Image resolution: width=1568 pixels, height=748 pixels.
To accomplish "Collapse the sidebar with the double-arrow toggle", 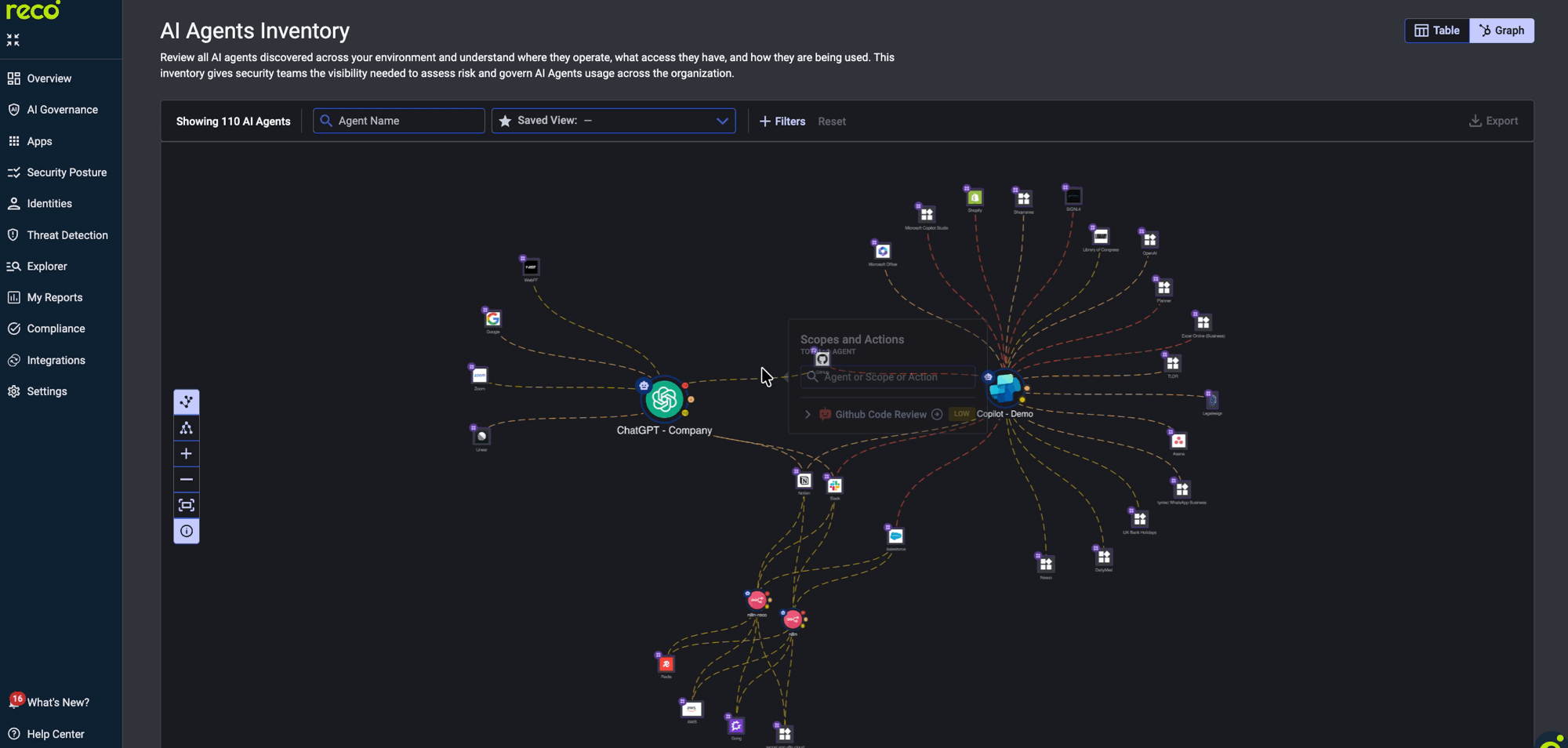I will pyautogui.click(x=13, y=39).
